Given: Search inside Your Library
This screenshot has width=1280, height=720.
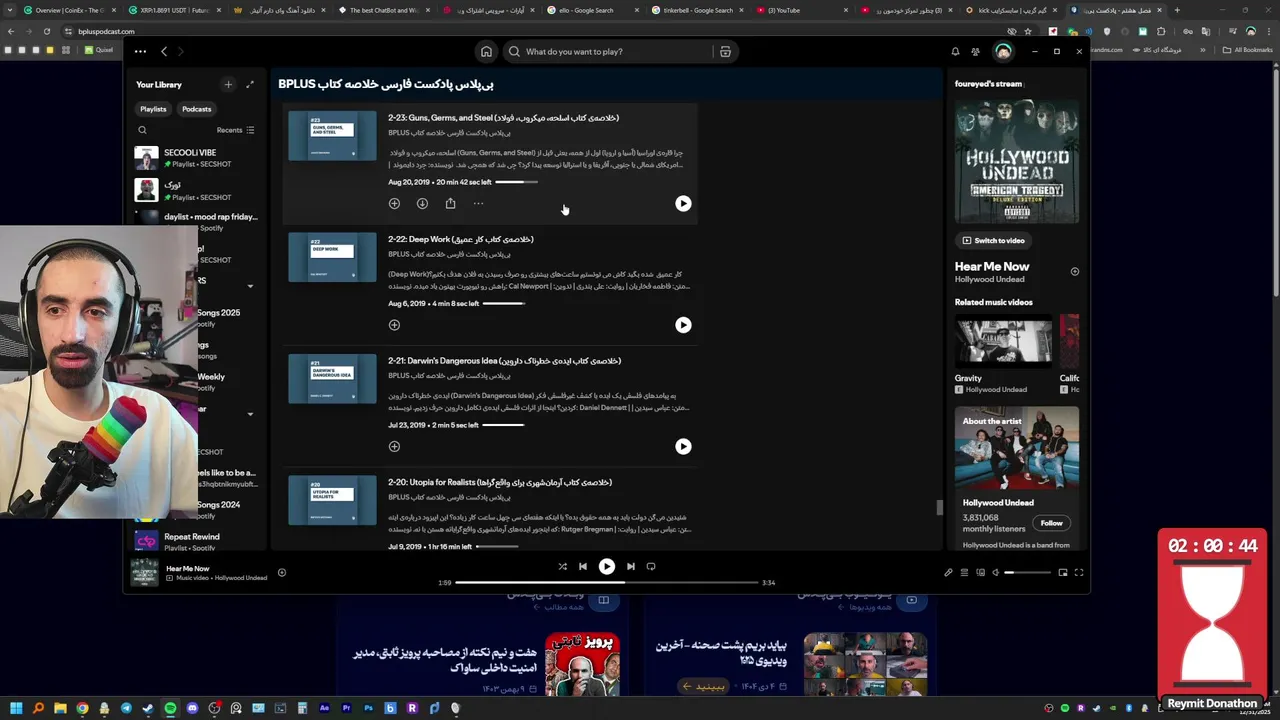Looking at the screenshot, I should [142, 130].
